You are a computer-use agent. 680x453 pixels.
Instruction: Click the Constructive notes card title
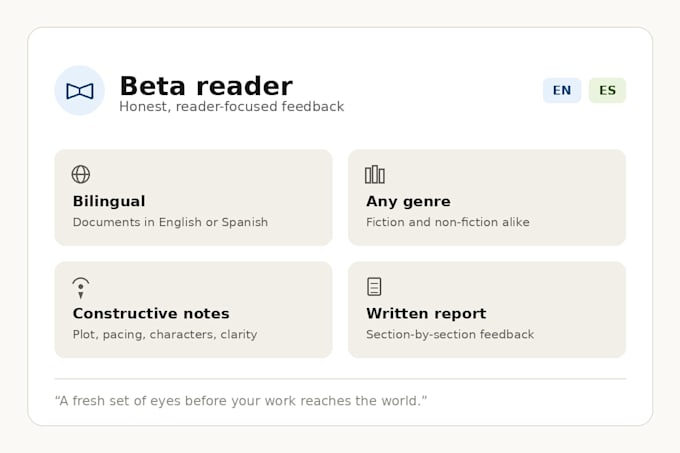[x=151, y=313]
